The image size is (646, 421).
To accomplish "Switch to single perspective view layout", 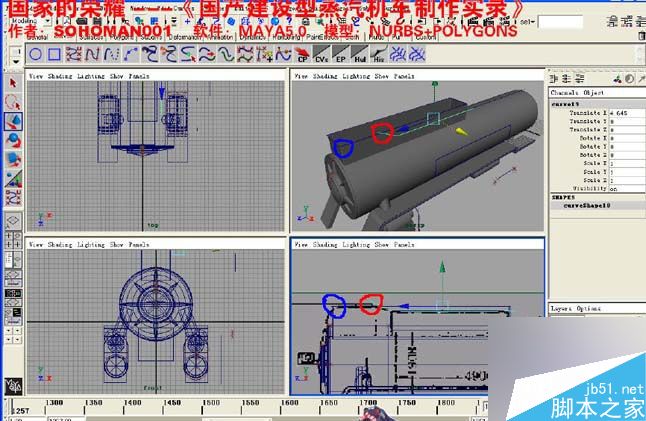I will pyautogui.click(x=13, y=221).
